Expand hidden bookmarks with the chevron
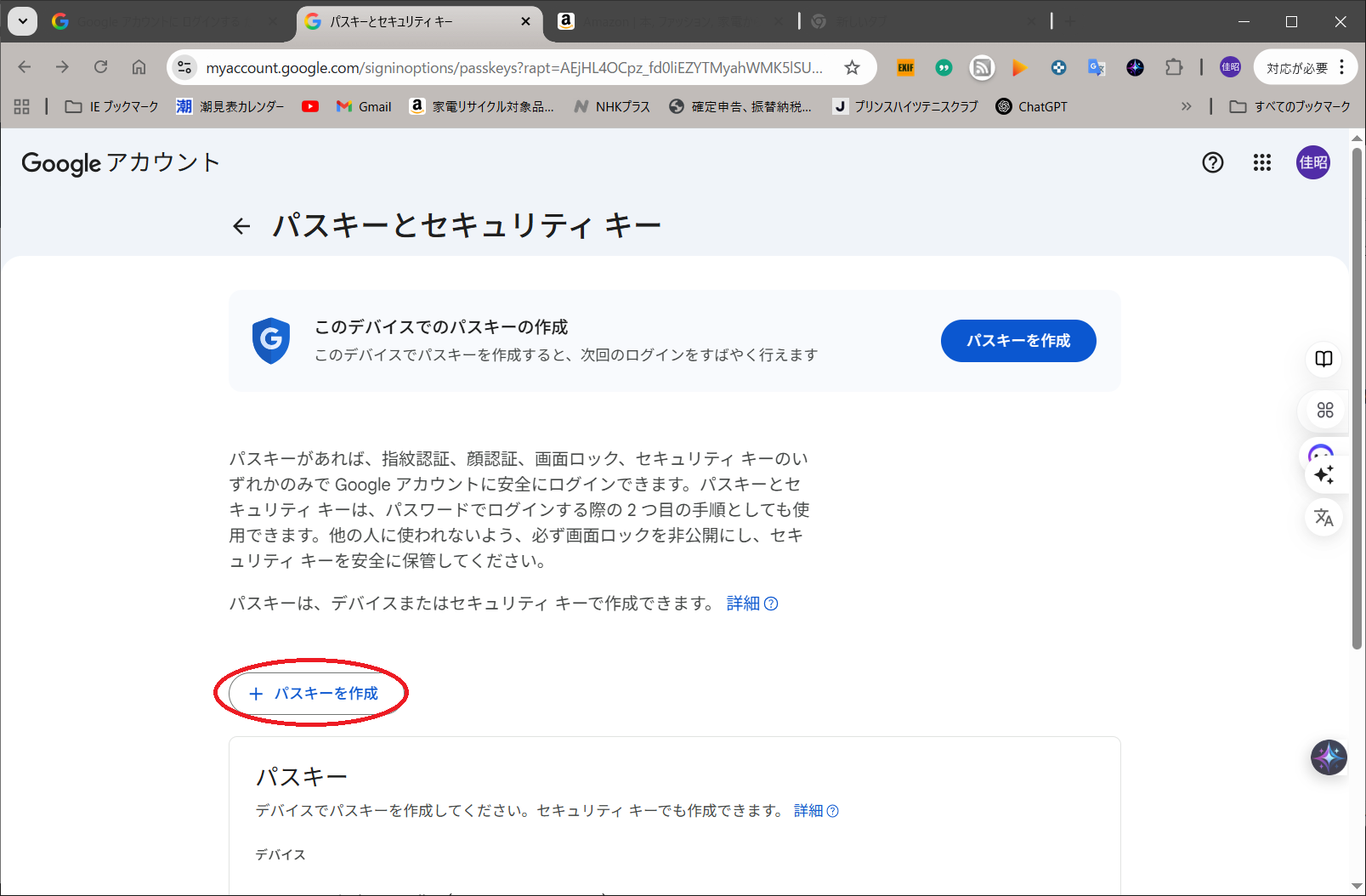Viewport: 1366px width, 896px height. coord(1186,106)
